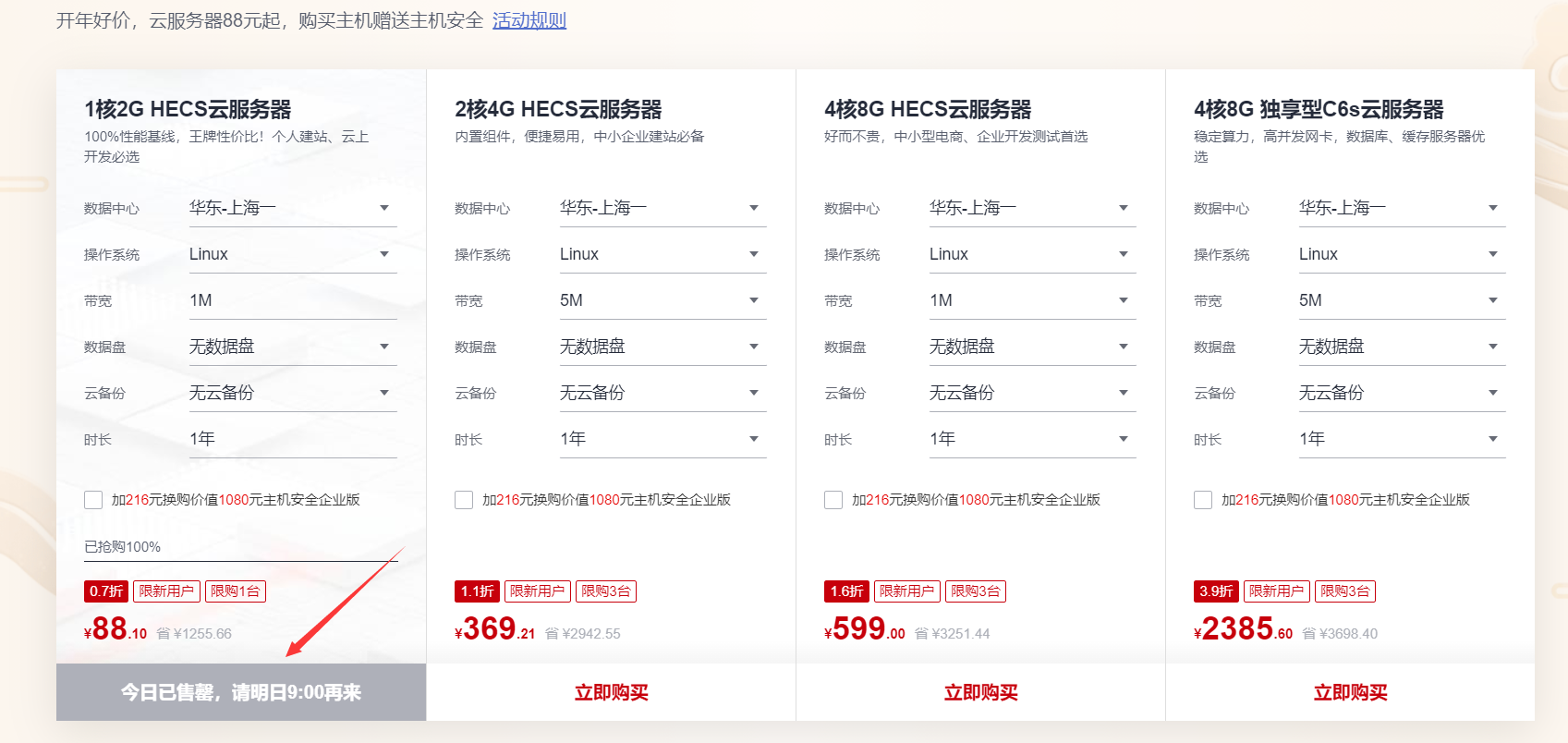Open 数据盘 dropdown in C6s card
1568x743 pixels.
(x=1402, y=347)
